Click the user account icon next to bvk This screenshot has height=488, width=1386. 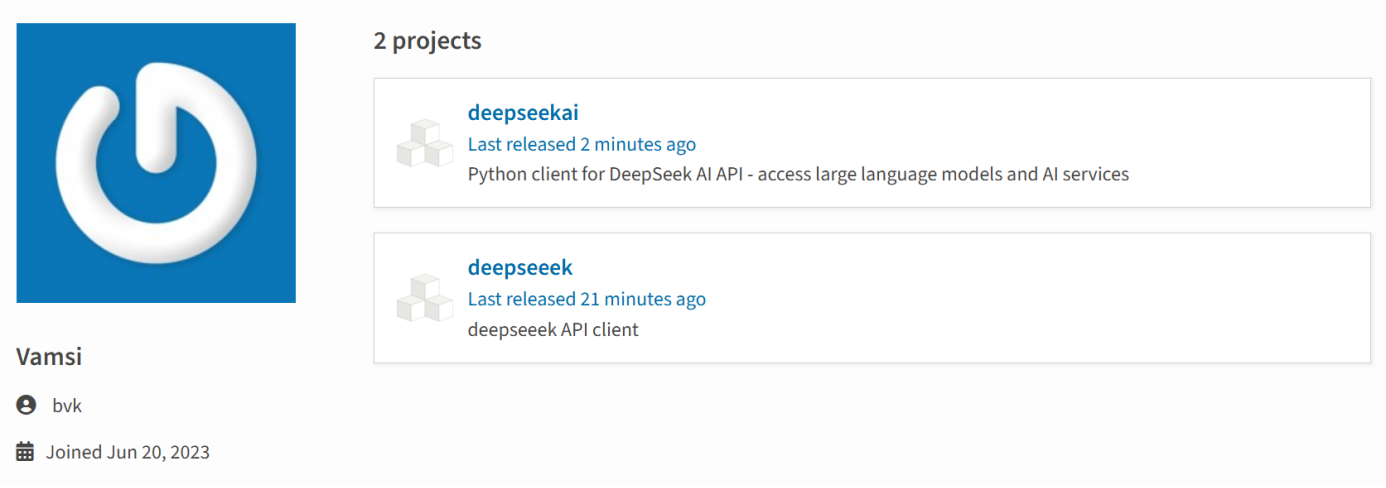click(x=26, y=405)
